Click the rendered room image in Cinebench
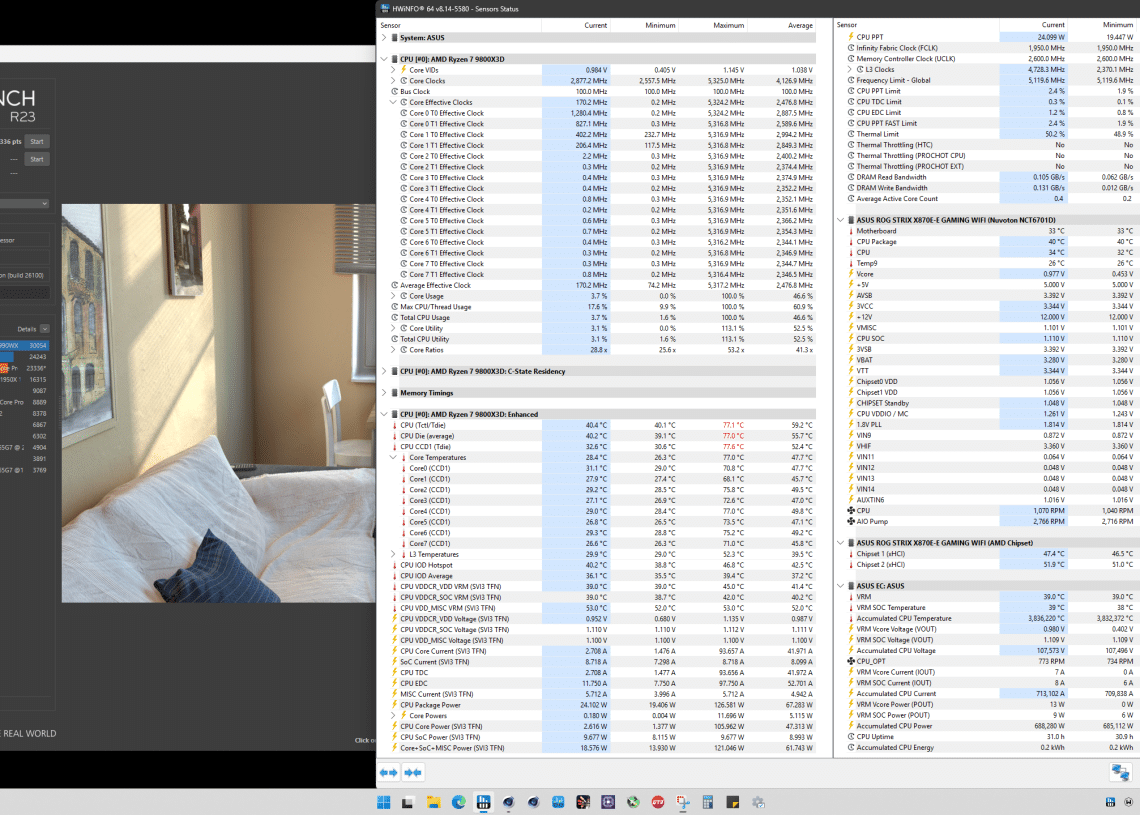Screen dimensions: 1140x815 click(x=218, y=403)
